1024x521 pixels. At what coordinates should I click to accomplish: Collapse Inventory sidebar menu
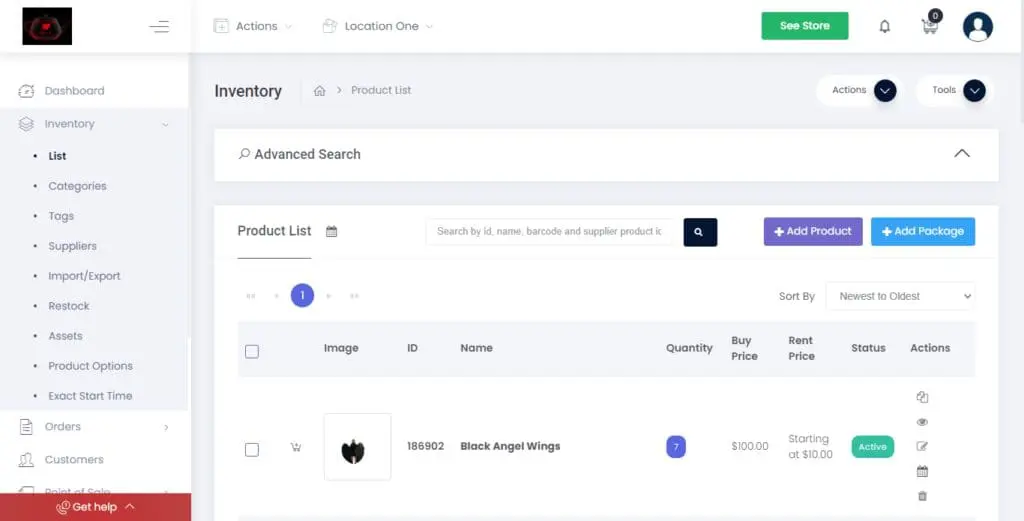point(165,124)
